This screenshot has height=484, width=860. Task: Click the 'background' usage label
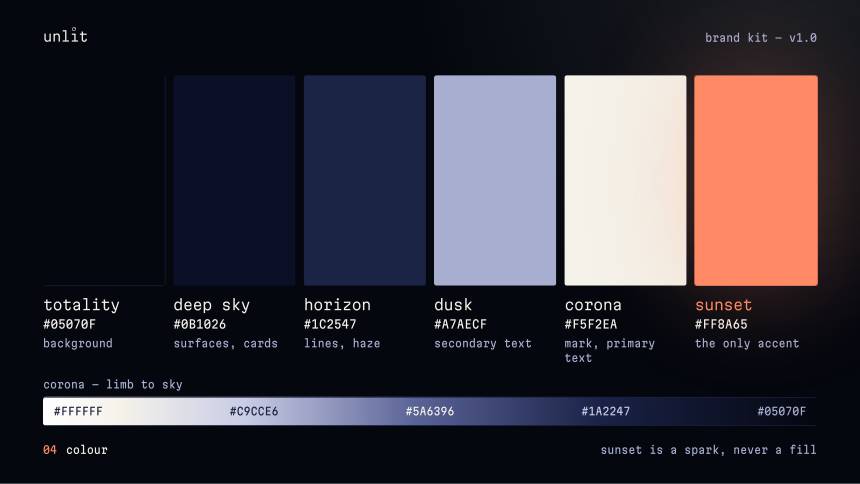pyautogui.click(x=78, y=344)
